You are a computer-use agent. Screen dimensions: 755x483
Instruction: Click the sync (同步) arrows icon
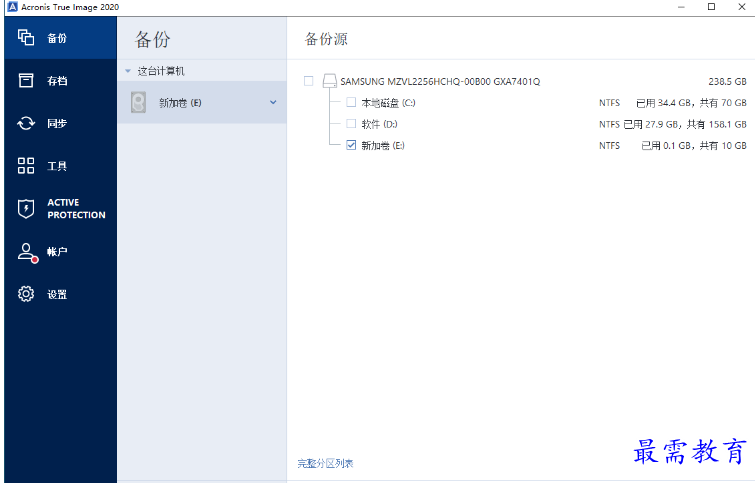point(26,123)
